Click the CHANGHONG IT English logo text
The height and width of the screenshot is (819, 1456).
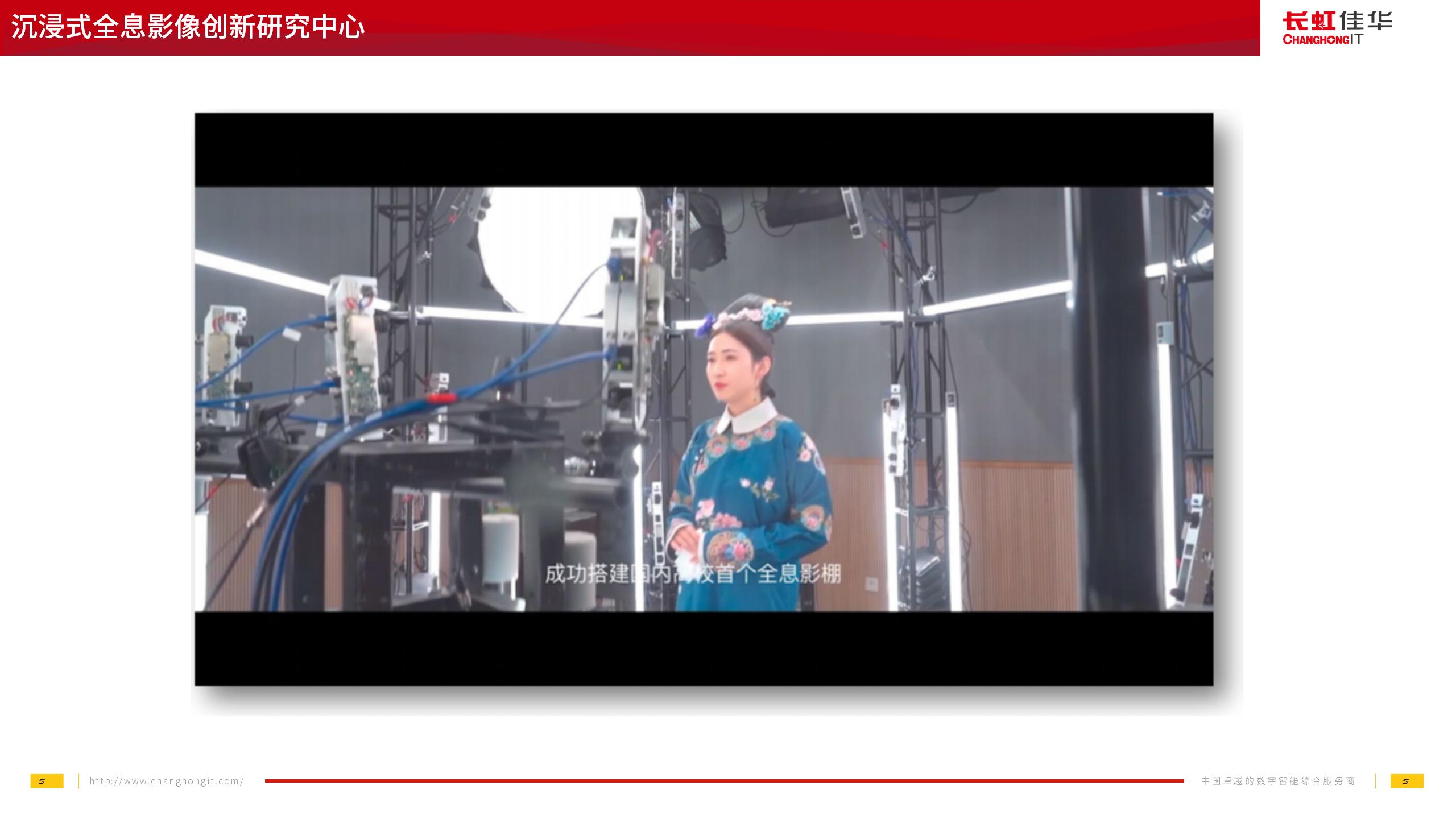[x=1322, y=40]
